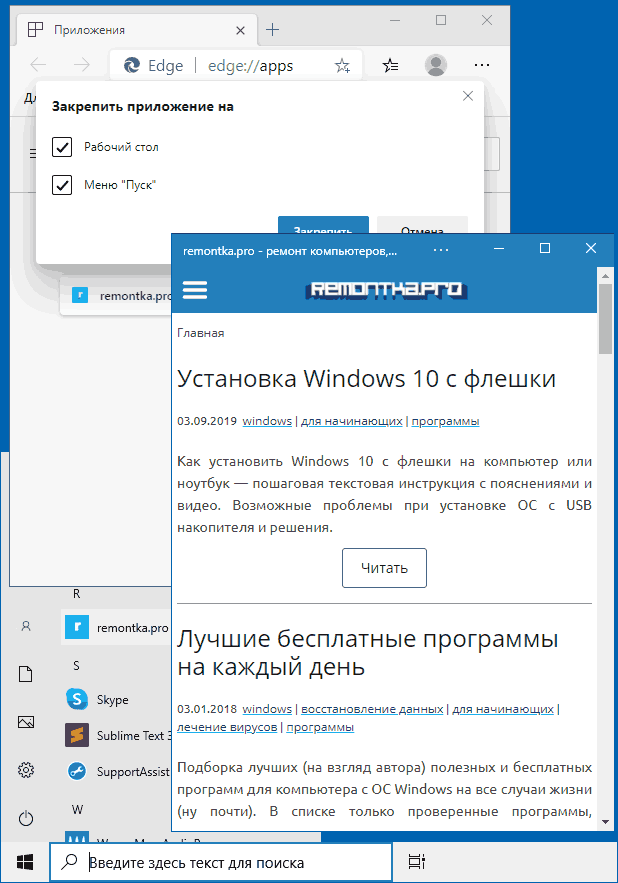The image size is (618, 883).
Task: Click the Start menu power icon
Action: pyautogui.click(x=26, y=818)
